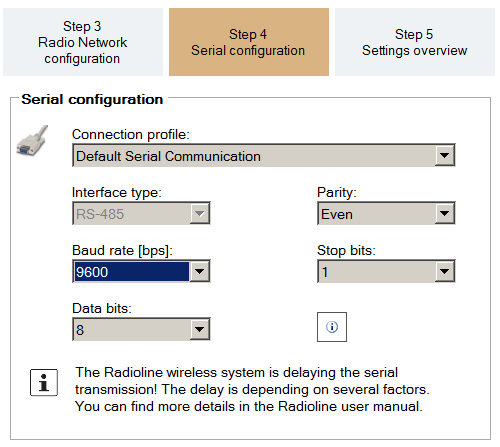This screenshot has height=447, width=500.
Task: Click the highlighted 9600 baud rate field
Action: 132,271
